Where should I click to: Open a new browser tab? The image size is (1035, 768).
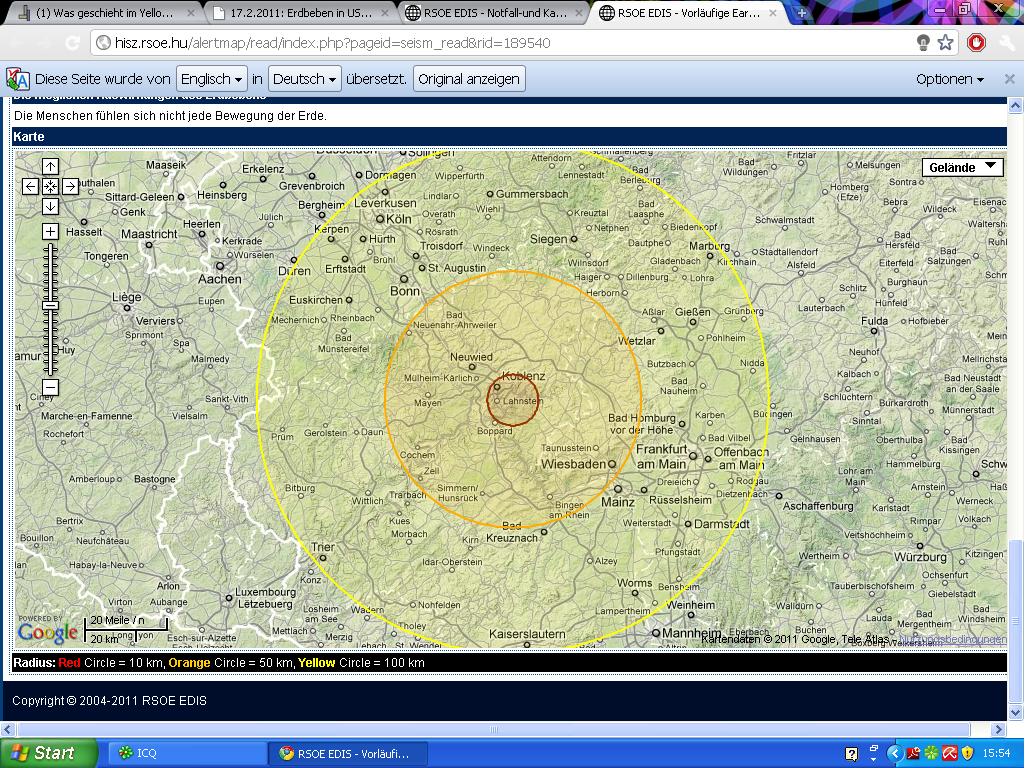click(801, 13)
